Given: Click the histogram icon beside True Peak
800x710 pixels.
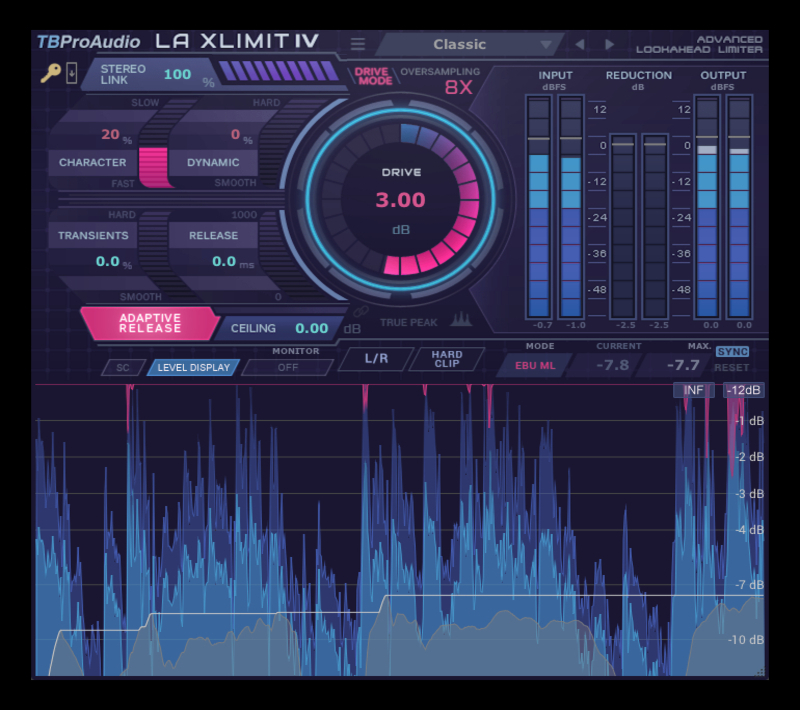Looking at the screenshot, I should point(461,319).
